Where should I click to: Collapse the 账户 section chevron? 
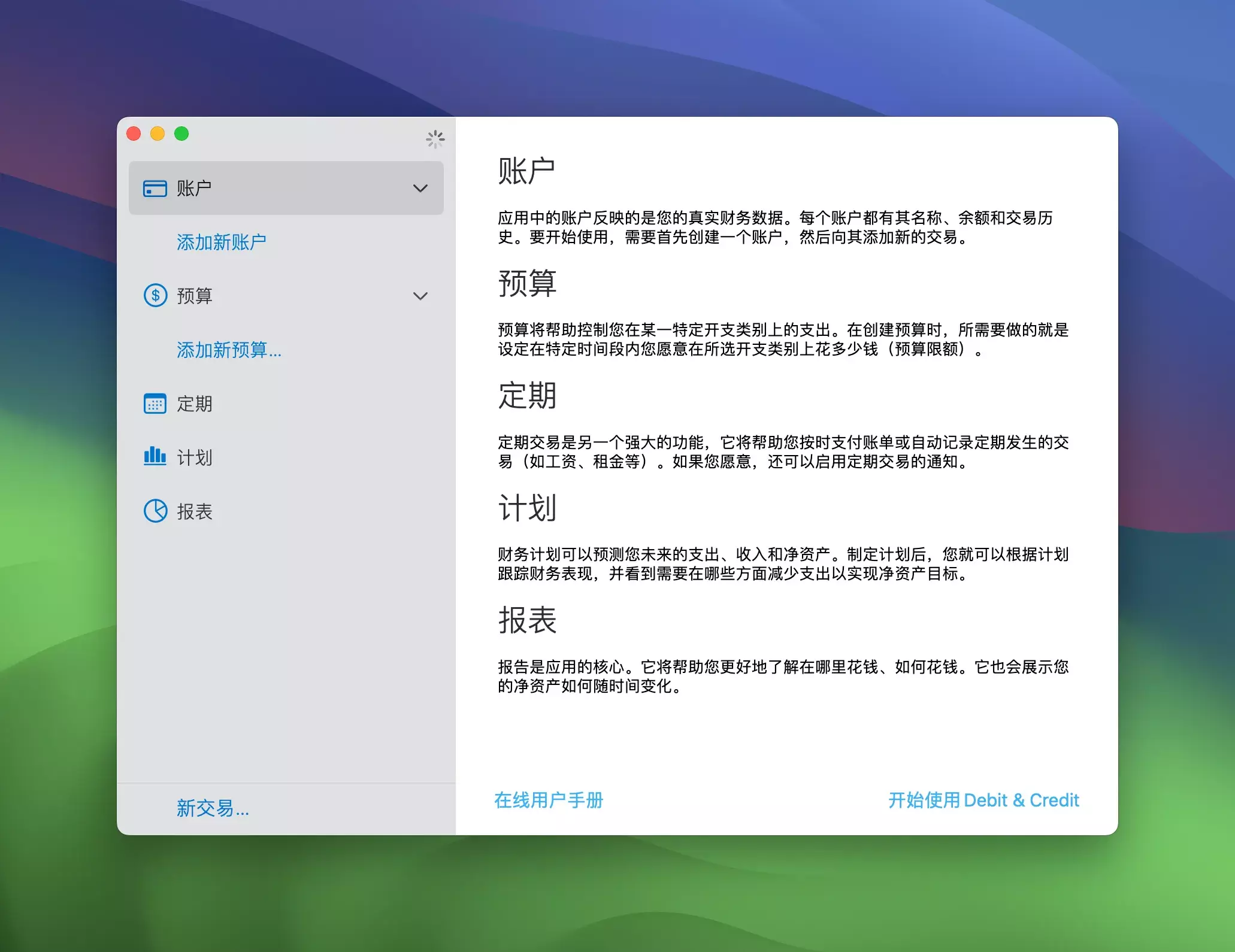(x=420, y=189)
